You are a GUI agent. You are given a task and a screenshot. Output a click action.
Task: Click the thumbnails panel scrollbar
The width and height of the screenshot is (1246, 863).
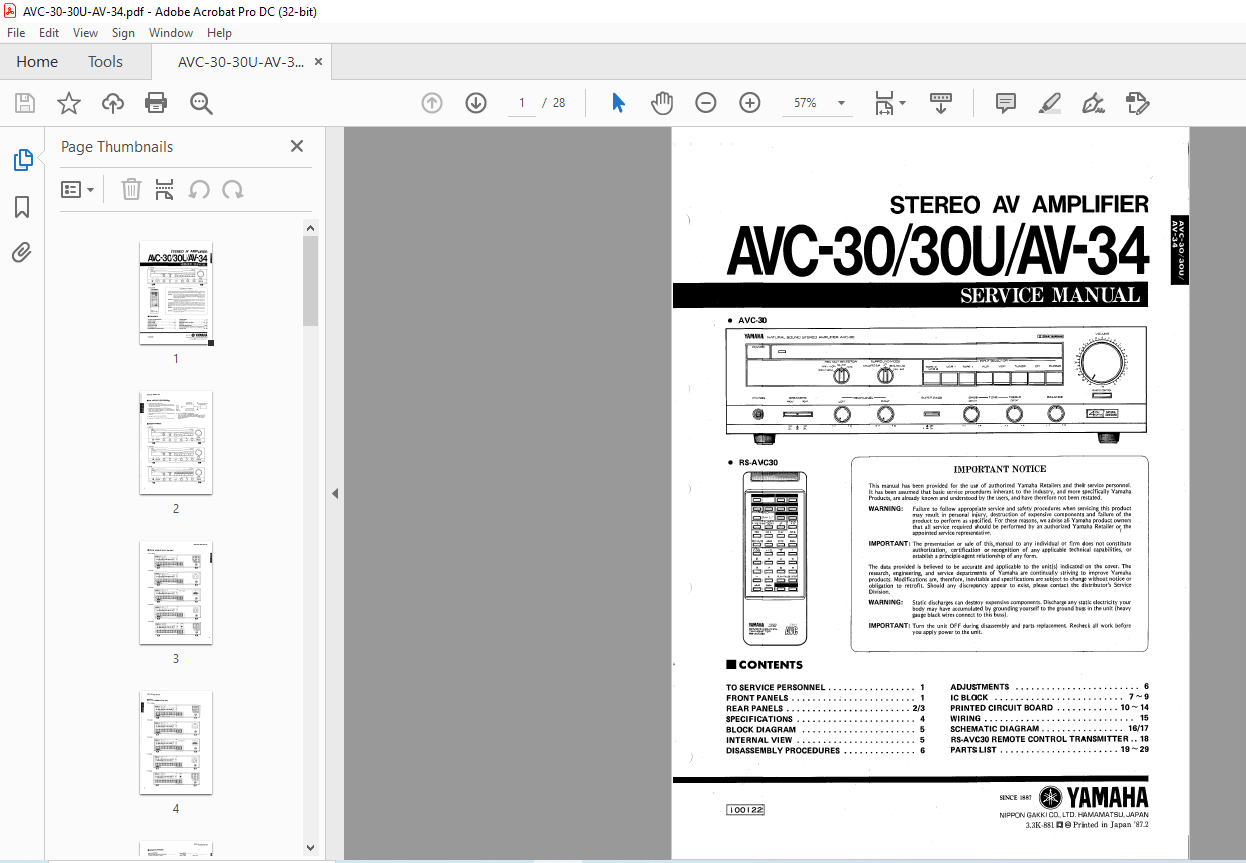310,281
